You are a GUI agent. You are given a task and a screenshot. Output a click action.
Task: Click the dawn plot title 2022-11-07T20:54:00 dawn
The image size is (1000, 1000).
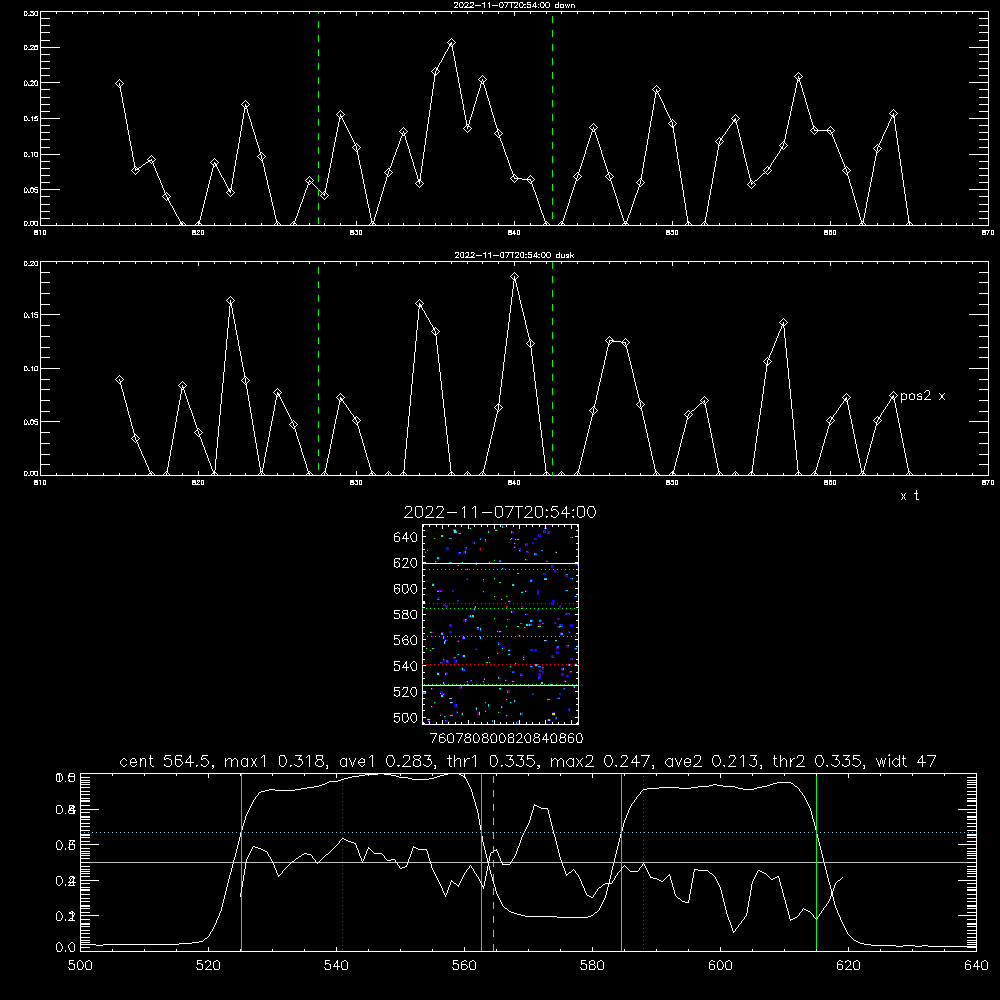coord(514,5)
